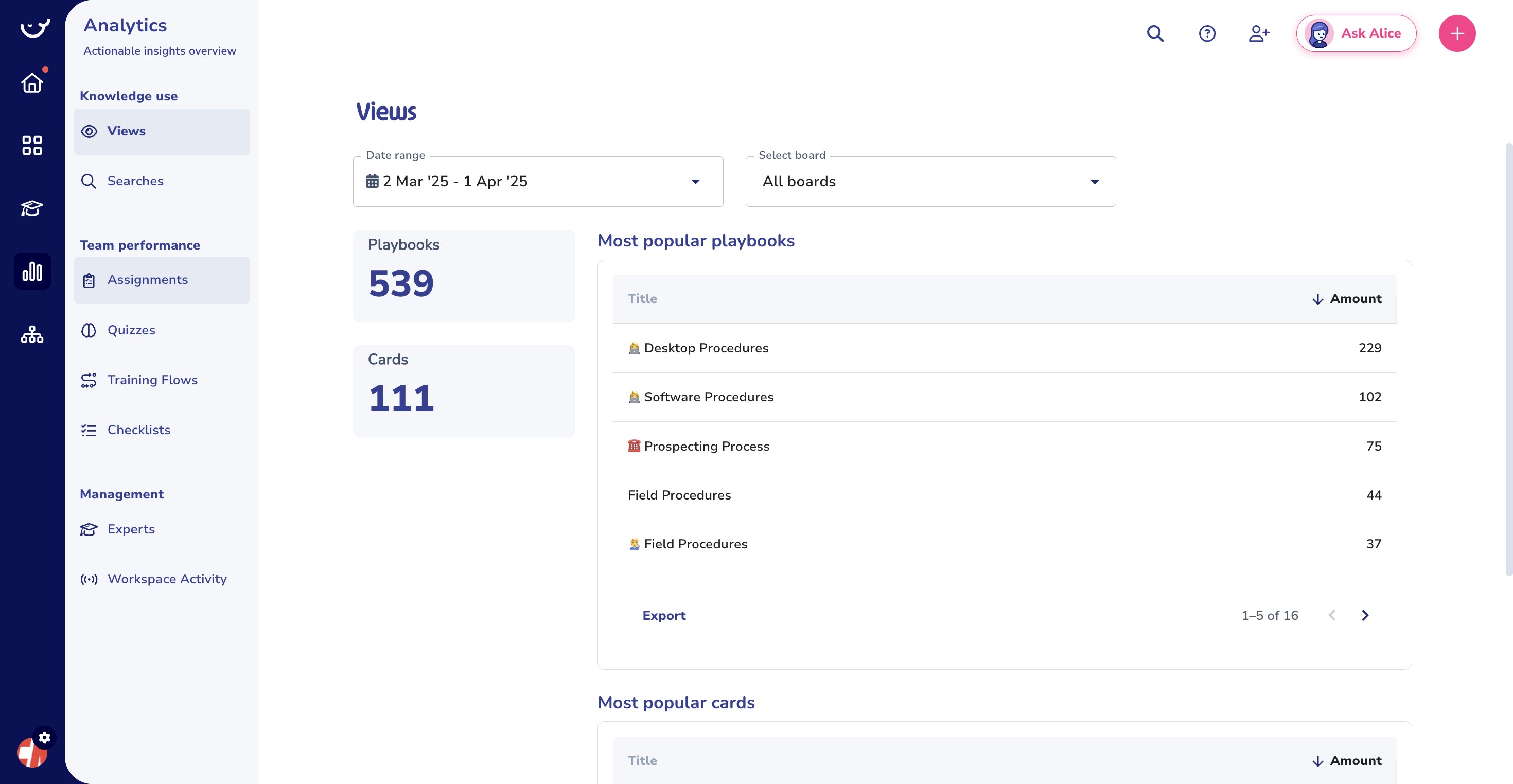Image resolution: width=1513 pixels, height=784 pixels.
Task: Click the pink plus create button
Action: pyautogui.click(x=1456, y=33)
